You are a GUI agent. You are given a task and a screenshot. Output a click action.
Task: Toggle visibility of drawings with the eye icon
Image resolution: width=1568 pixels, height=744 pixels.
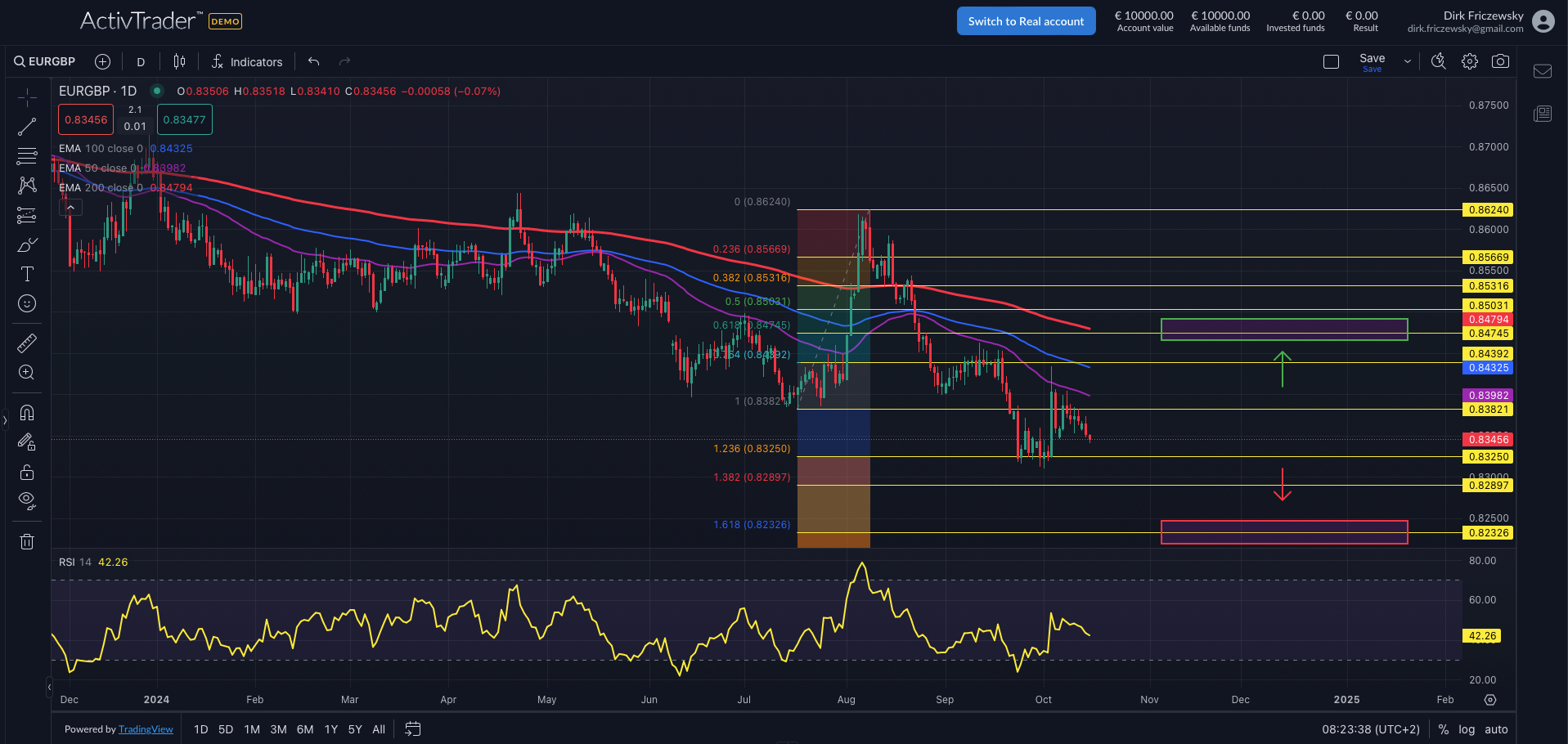click(27, 500)
